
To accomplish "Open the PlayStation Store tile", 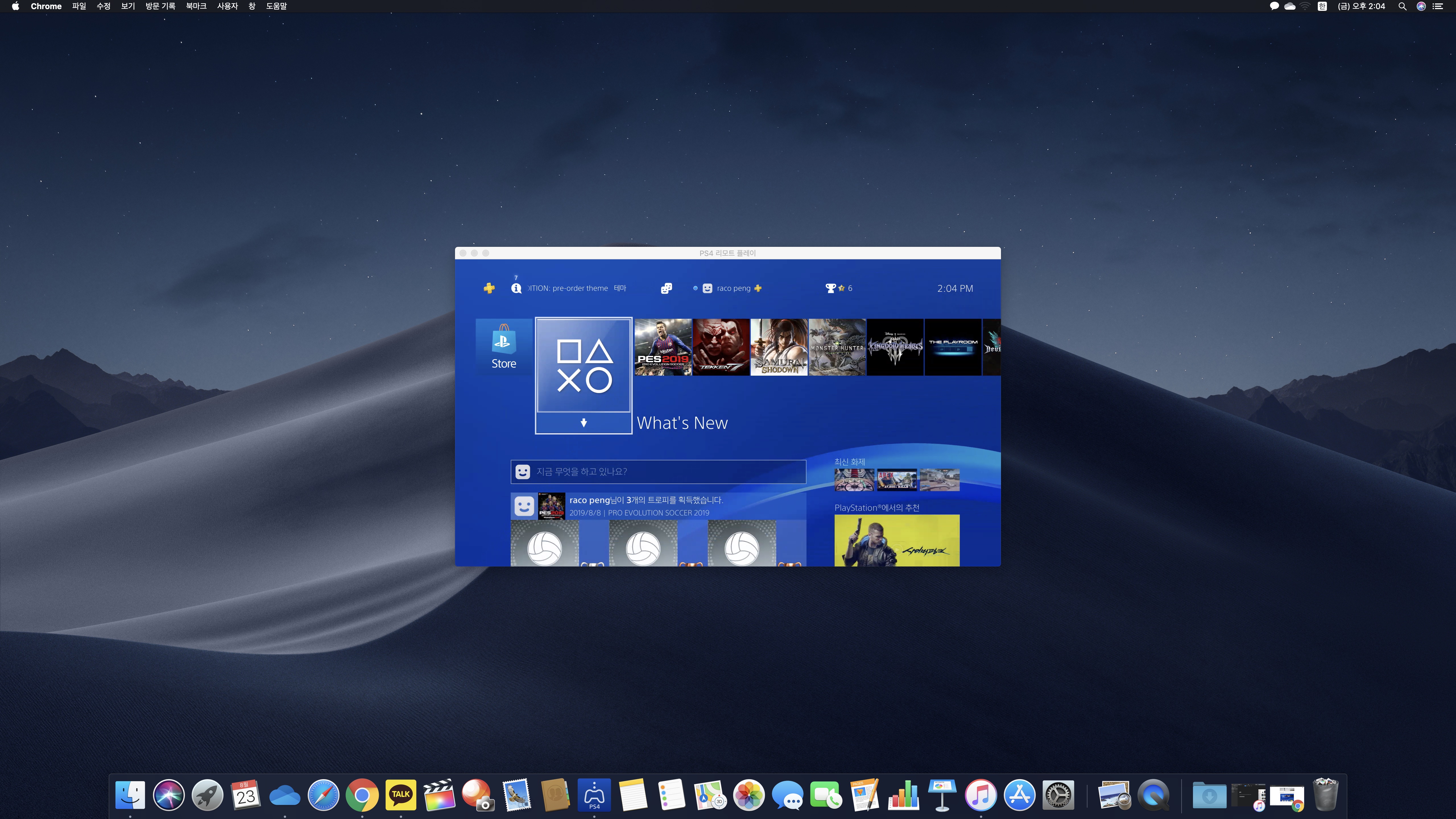I will (x=504, y=346).
